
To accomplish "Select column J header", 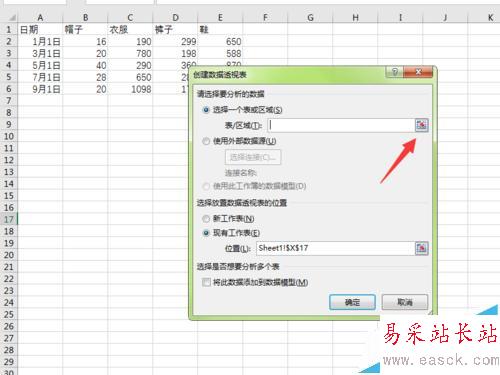I will pyautogui.click(x=445, y=17).
